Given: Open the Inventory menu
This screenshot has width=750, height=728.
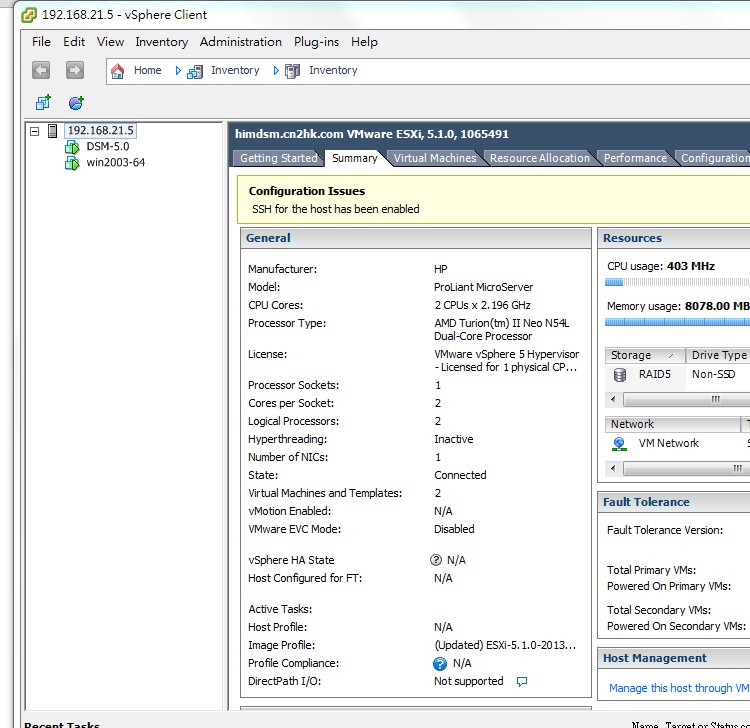Looking at the screenshot, I should coord(162,42).
